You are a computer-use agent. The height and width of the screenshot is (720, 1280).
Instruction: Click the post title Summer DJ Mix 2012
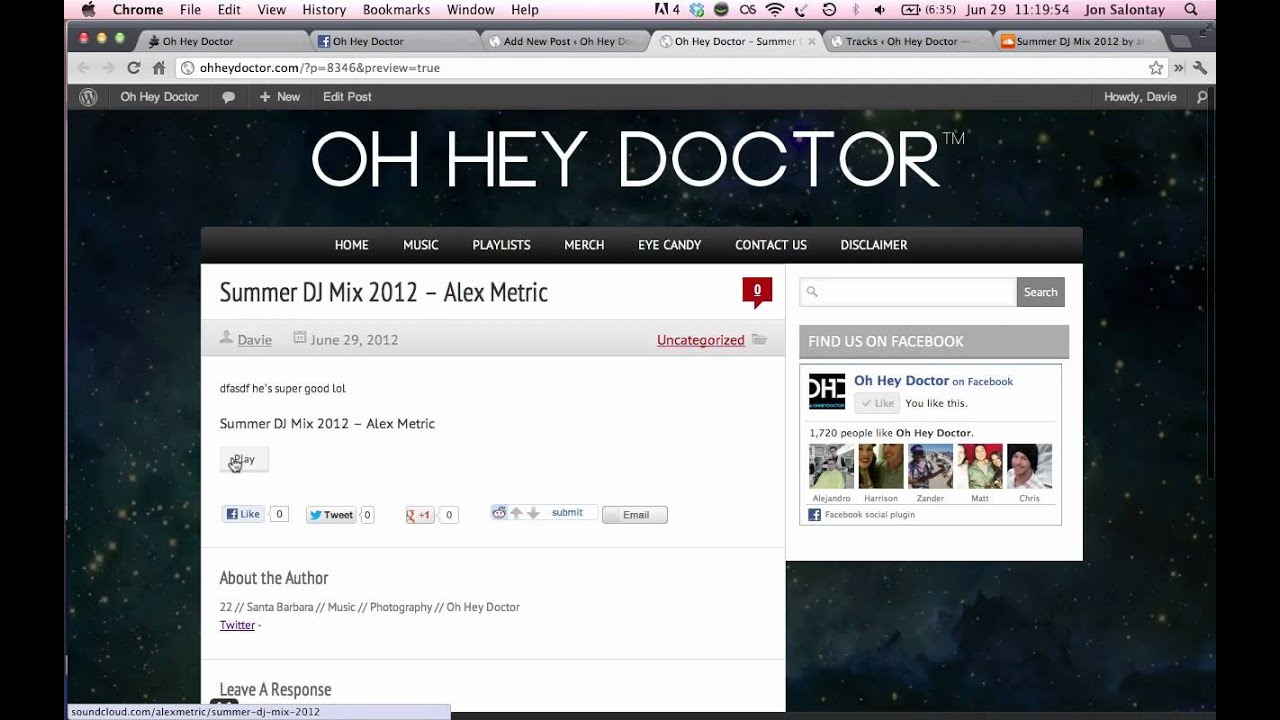click(x=384, y=293)
